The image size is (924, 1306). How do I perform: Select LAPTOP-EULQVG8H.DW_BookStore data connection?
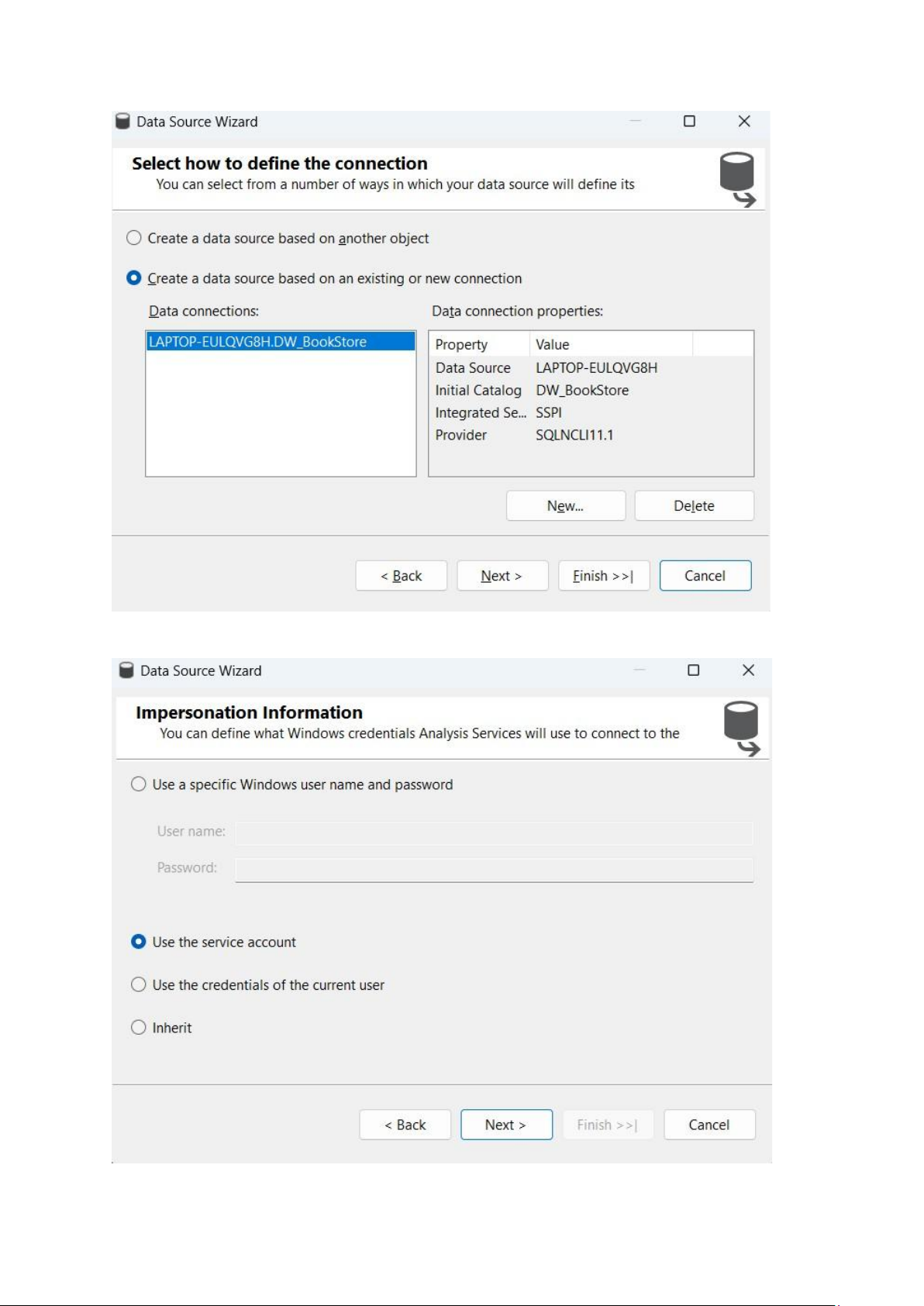[x=281, y=342]
